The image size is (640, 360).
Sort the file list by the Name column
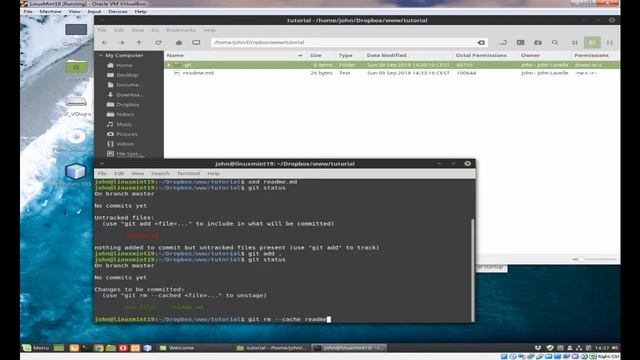coord(235,55)
